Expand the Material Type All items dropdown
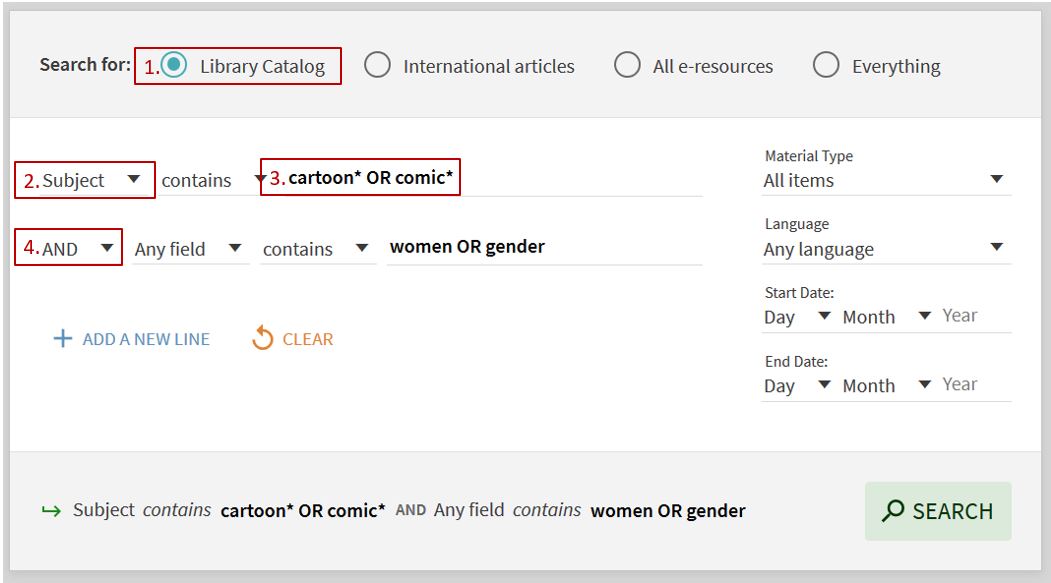This screenshot has height=583, width=1051. click(x=884, y=180)
